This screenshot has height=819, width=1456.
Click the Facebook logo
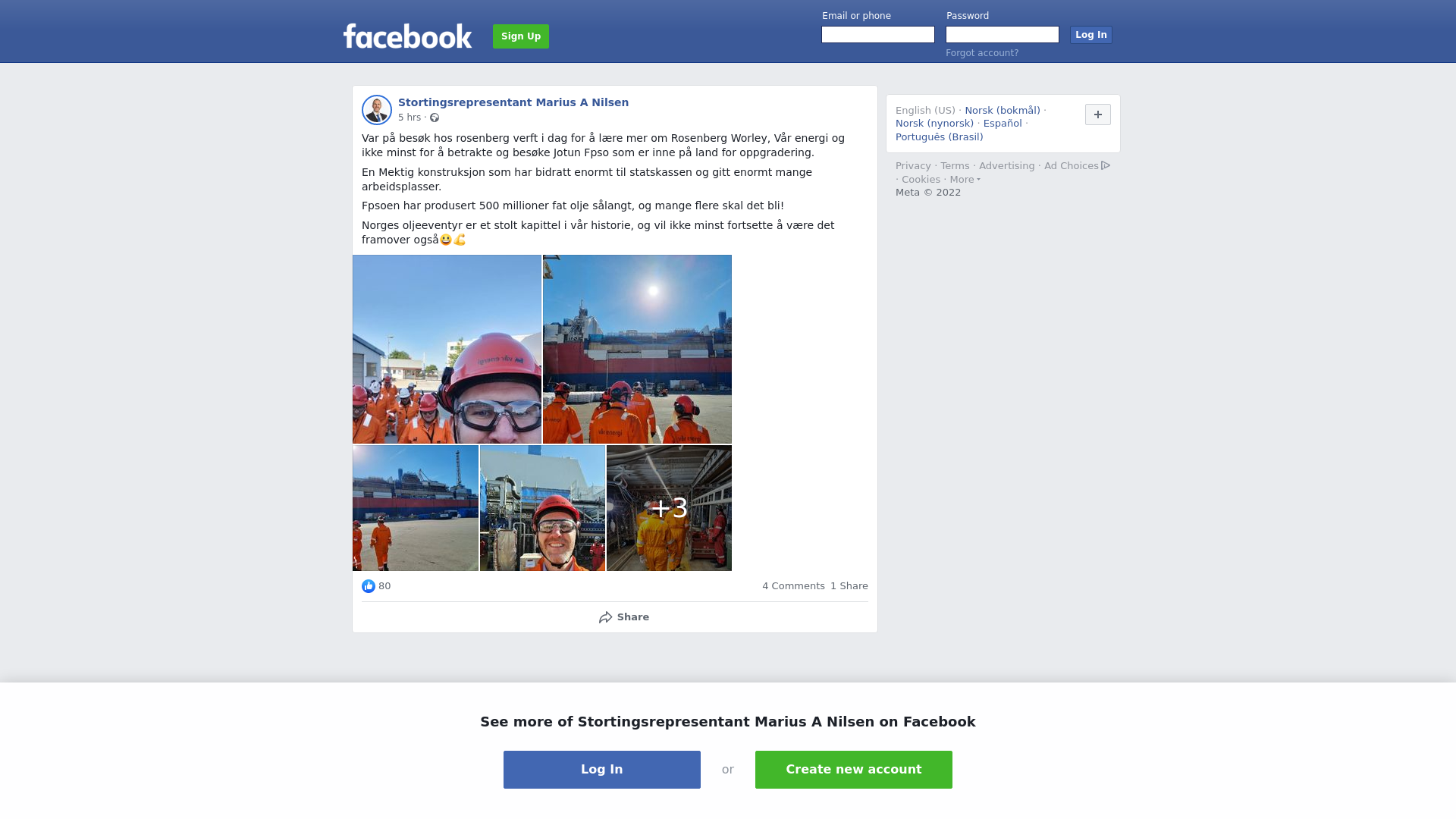pyautogui.click(x=407, y=36)
